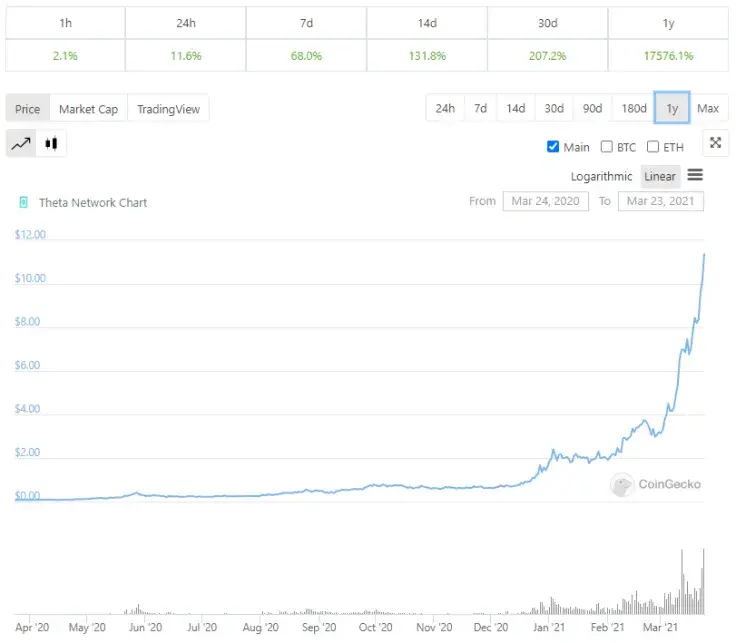Click the 180d range button
The height and width of the screenshot is (643, 736).
[x=633, y=108]
